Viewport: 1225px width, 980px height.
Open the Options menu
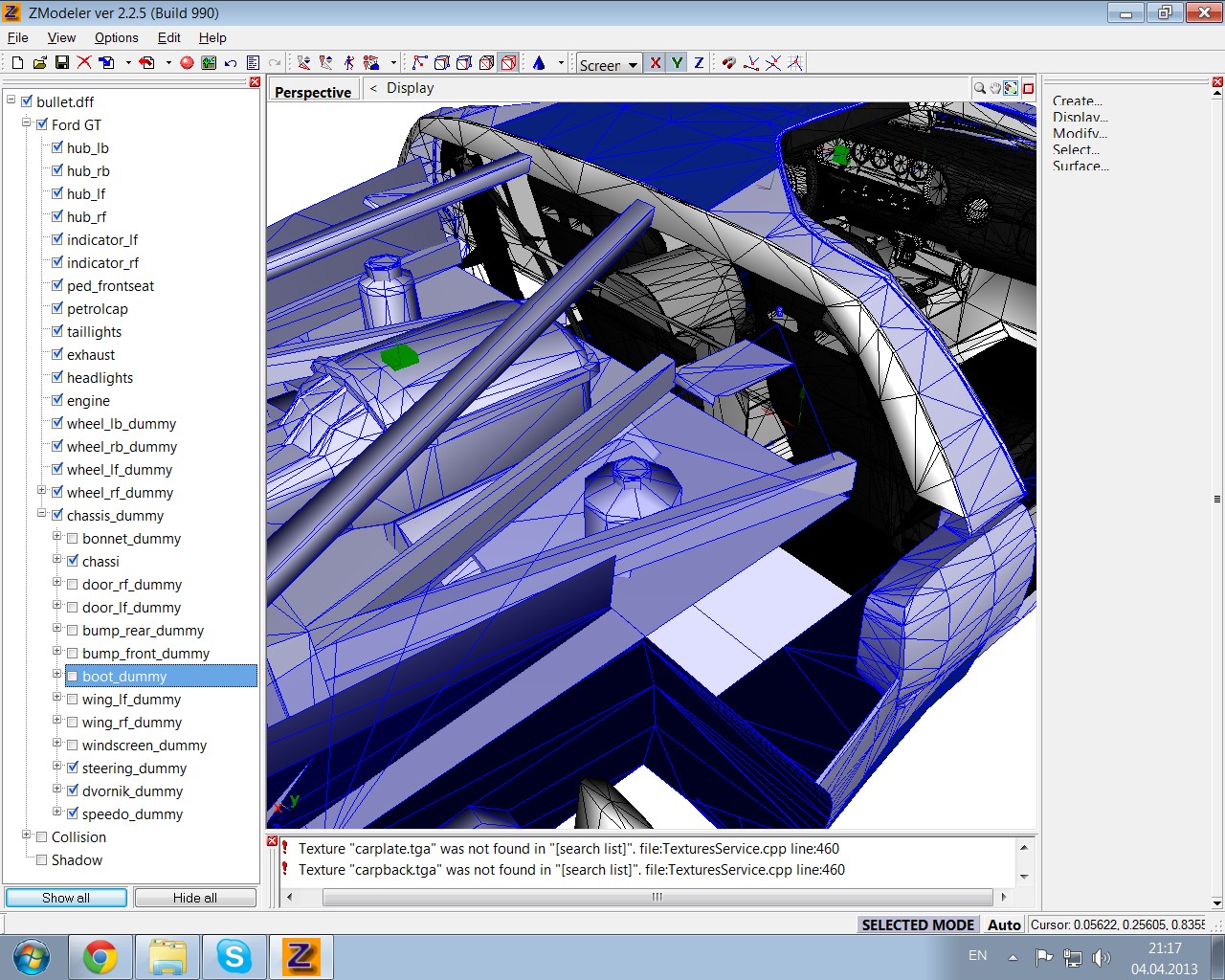[116, 37]
